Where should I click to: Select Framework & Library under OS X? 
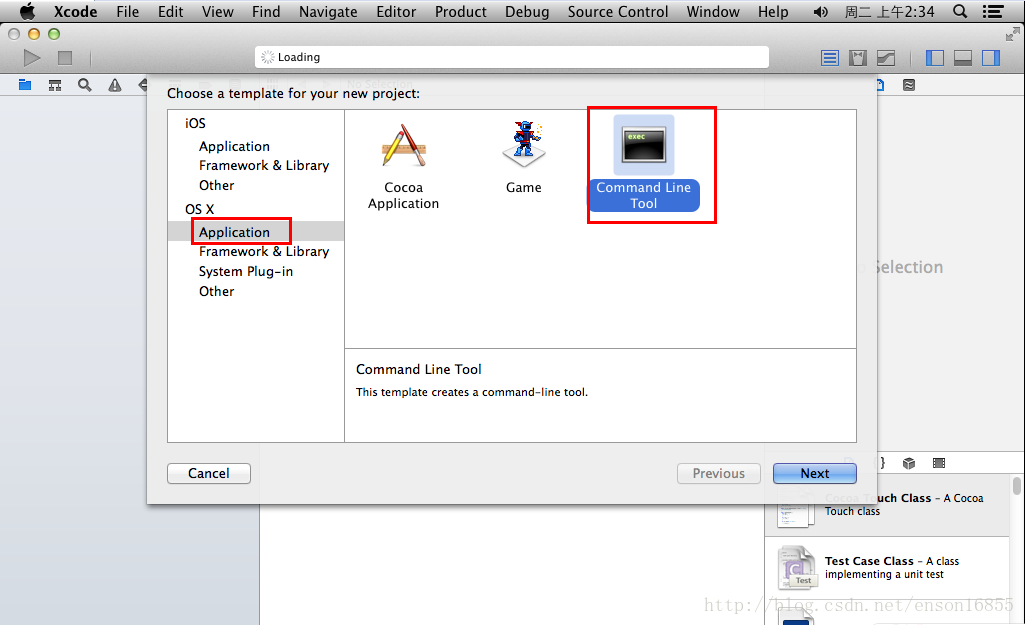[x=264, y=252]
